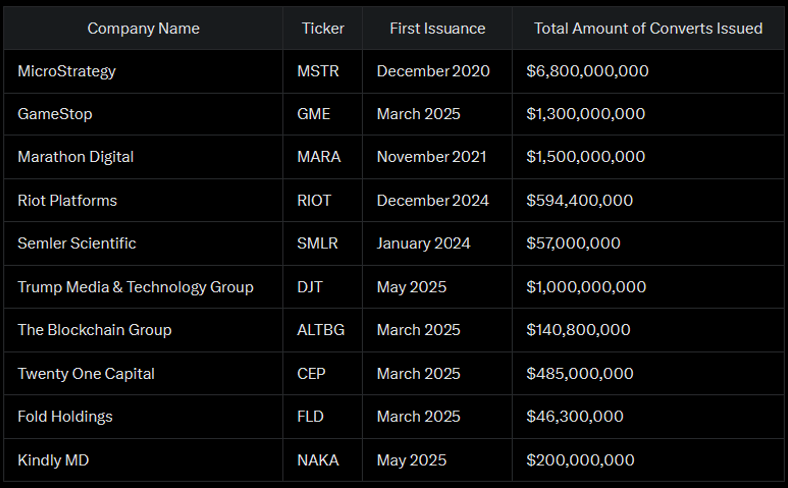Select the GME ticker cell
Image resolution: width=788 pixels, height=488 pixels.
coord(313,114)
